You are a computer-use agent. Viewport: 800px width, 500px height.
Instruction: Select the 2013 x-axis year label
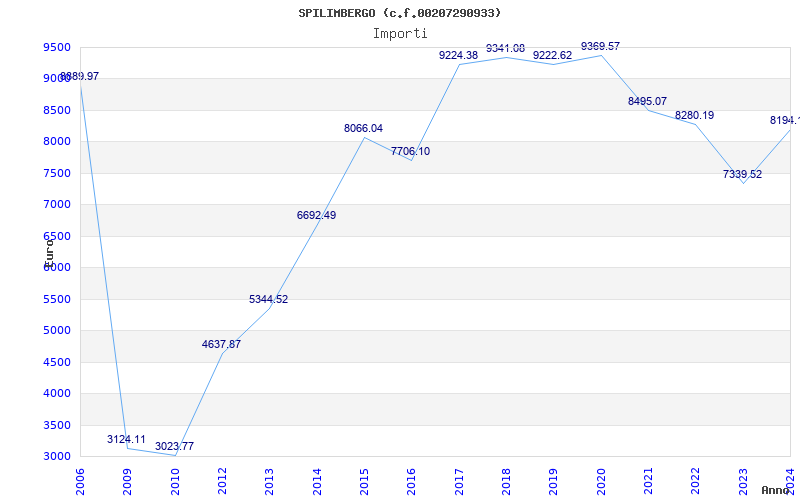pyautogui.click(x=269, y=482)
